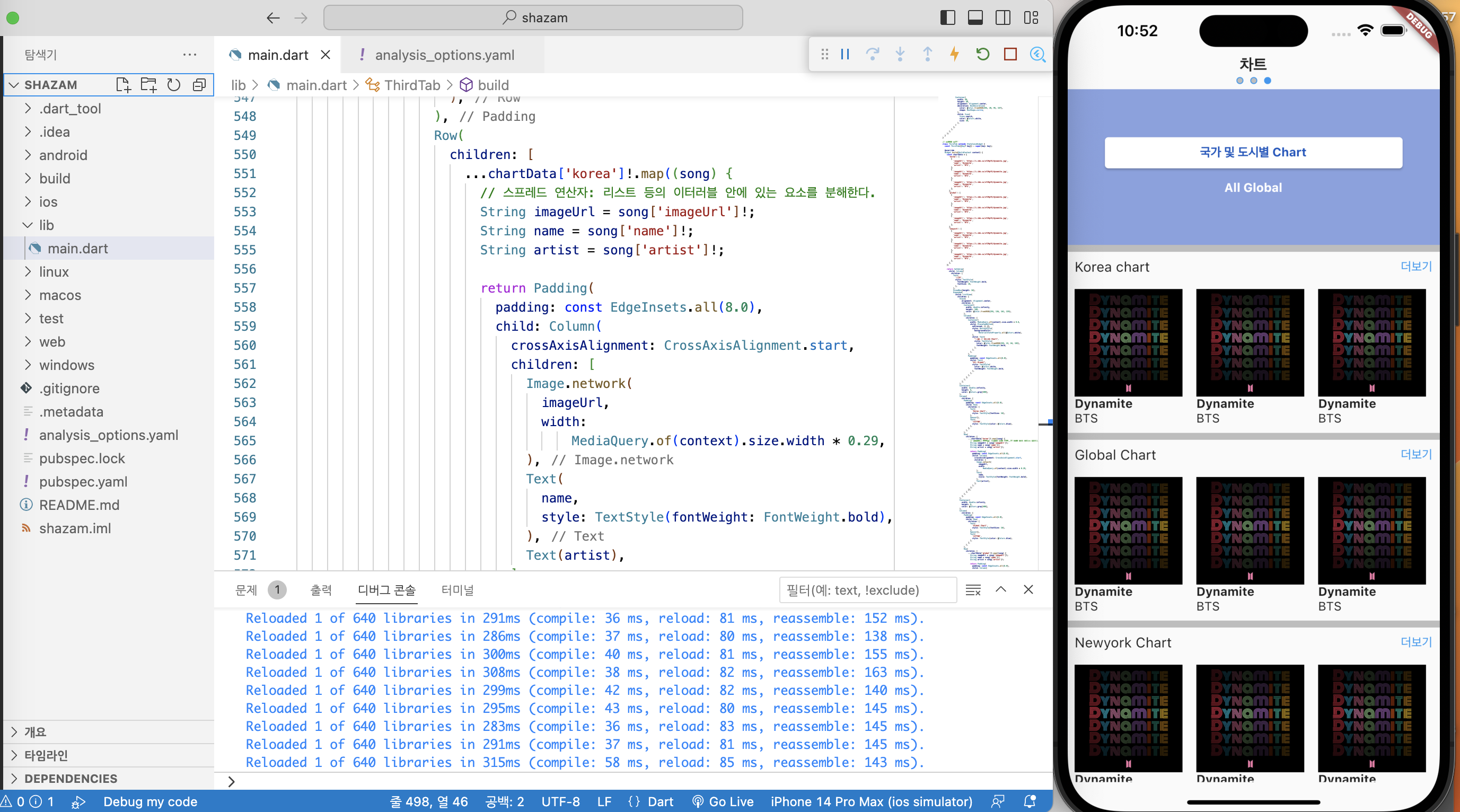Select the first page indicator dot in simulator
Image resolution: width=1460 pixels, height=812 pixels.
1239,81
